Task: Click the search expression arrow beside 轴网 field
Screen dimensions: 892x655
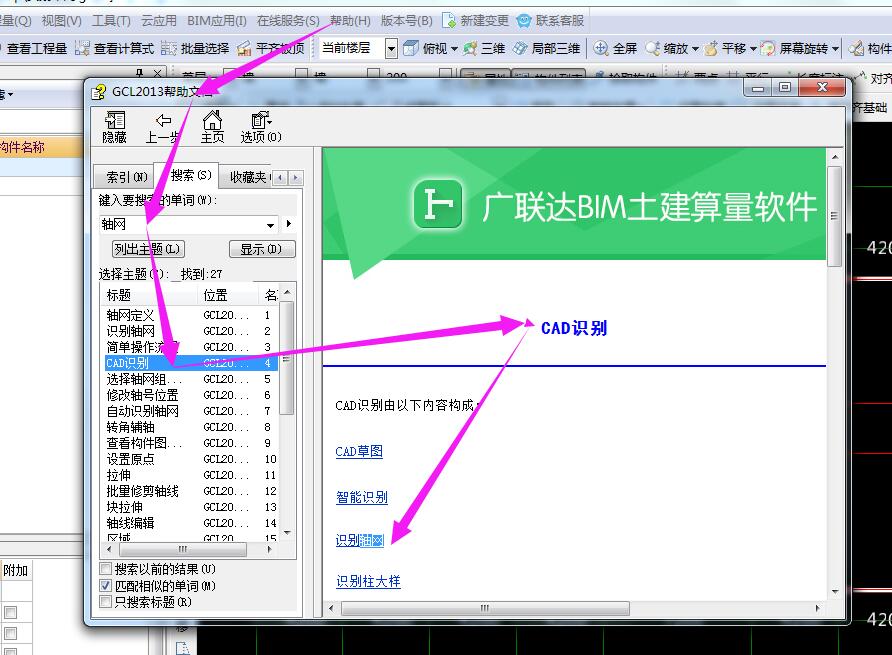Action: click(x=289, y=224)
